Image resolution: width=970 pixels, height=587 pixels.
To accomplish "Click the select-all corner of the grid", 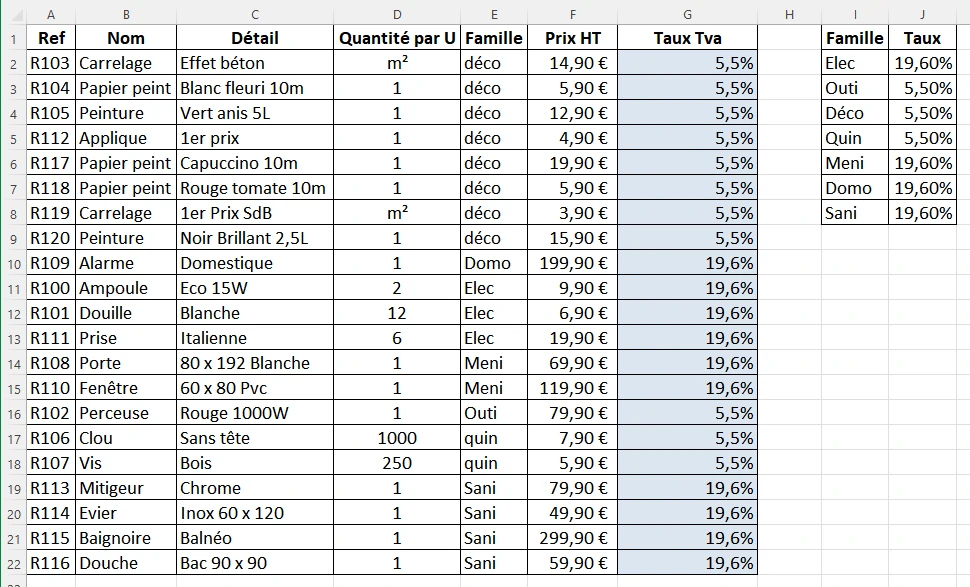I will coord(13,14).
